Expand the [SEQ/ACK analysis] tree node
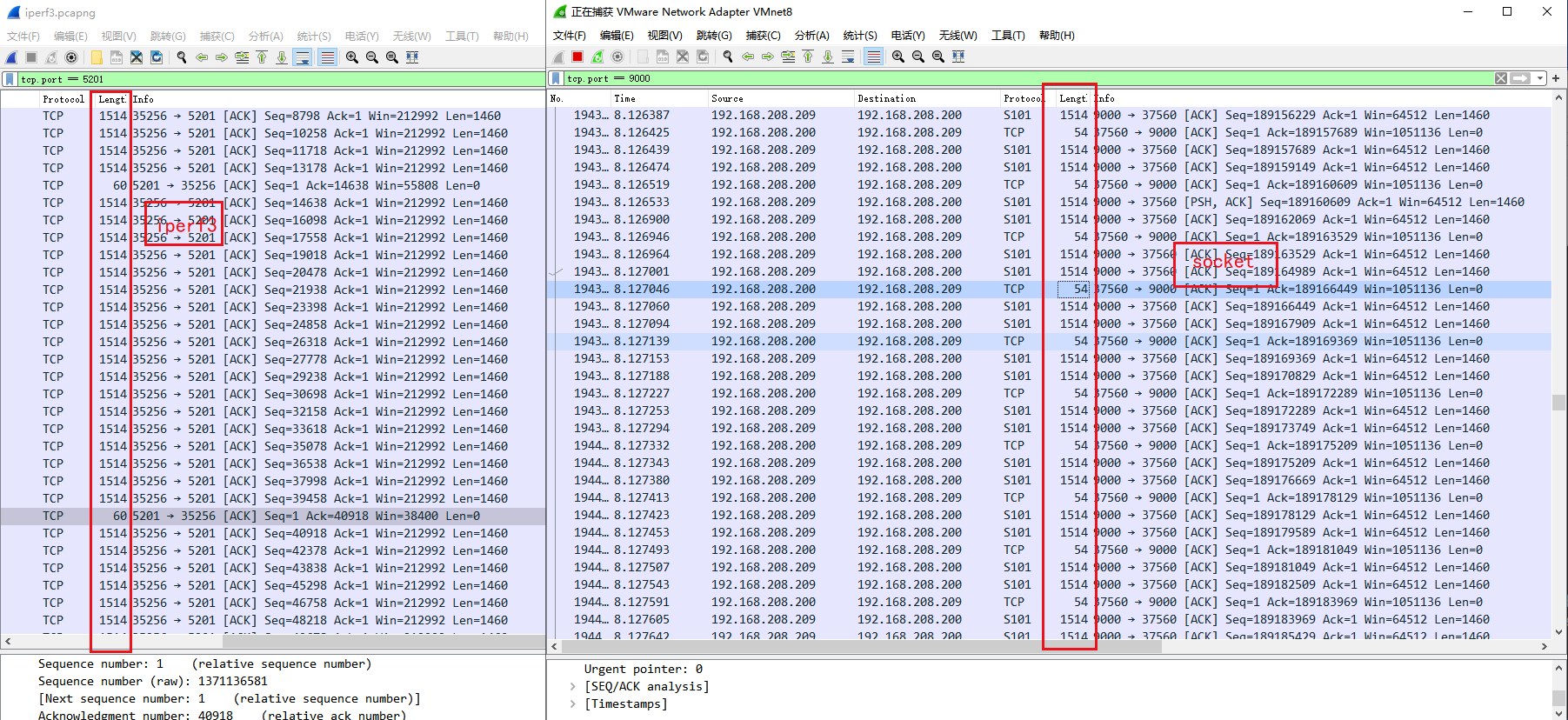Viewport: 1568px width, 720px height. coord(572,687)
